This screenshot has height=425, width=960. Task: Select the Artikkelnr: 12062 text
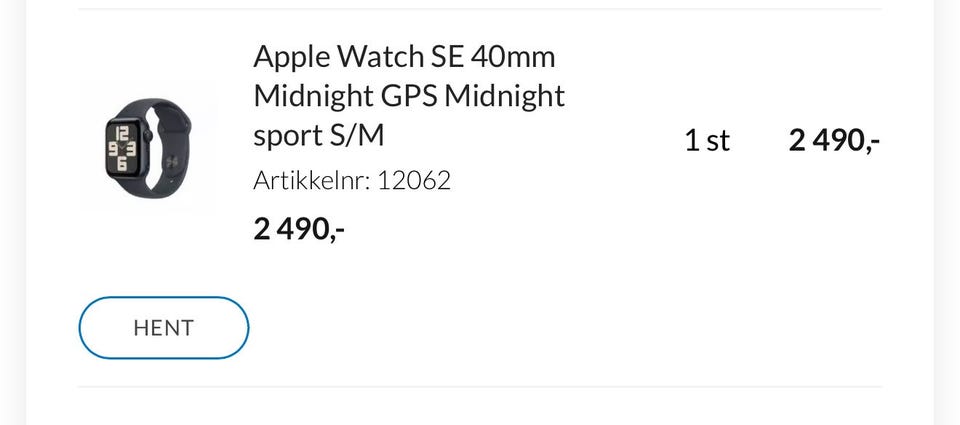[352, 180]
